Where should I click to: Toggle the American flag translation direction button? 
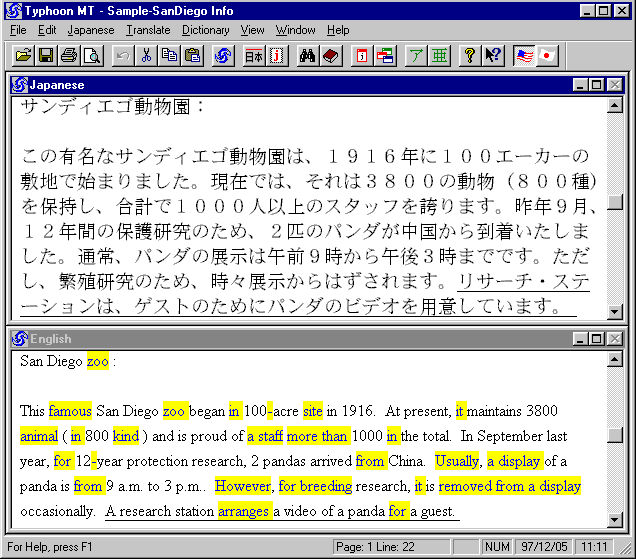point(524,55)
